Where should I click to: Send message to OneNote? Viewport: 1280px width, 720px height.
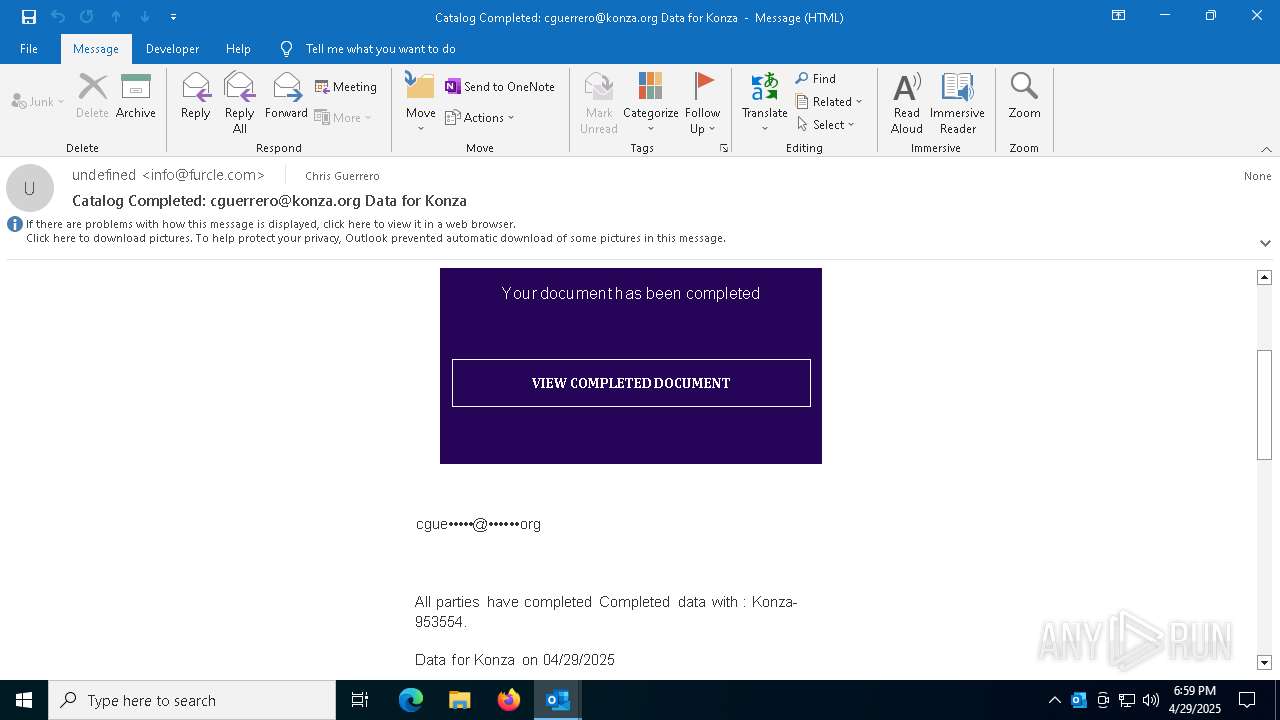point(500,87)
